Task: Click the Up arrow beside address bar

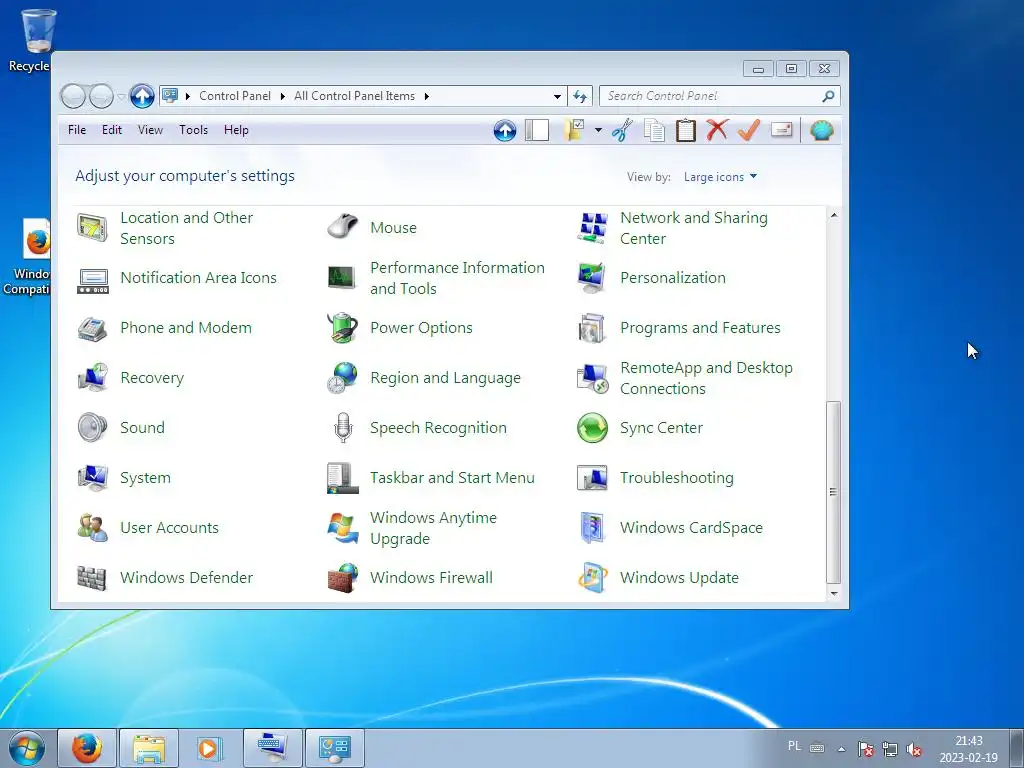Action: point(142,97)
